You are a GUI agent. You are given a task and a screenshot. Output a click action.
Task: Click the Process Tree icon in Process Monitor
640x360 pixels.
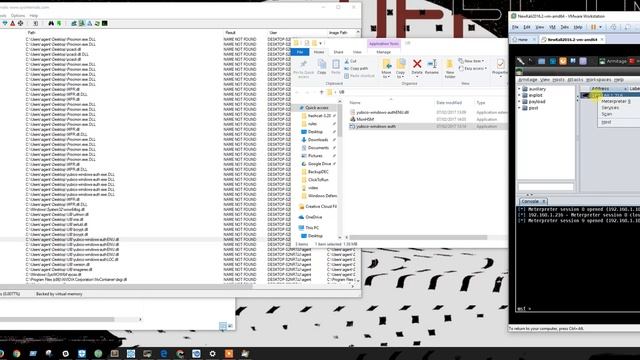[x=36, y=23]
